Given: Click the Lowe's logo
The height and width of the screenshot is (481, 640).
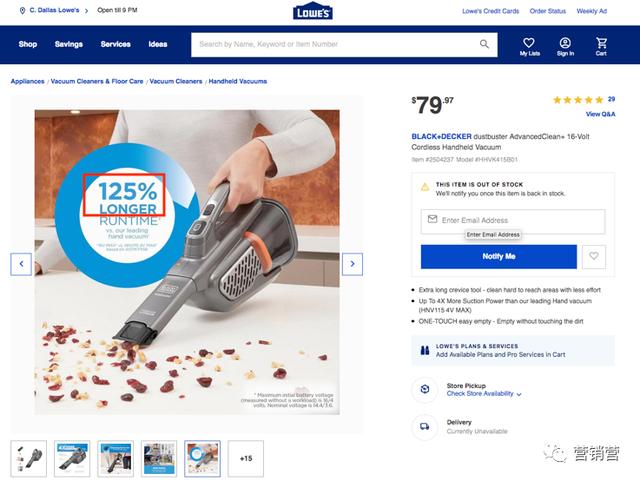Looking at the screenshot, I should 313,12.
